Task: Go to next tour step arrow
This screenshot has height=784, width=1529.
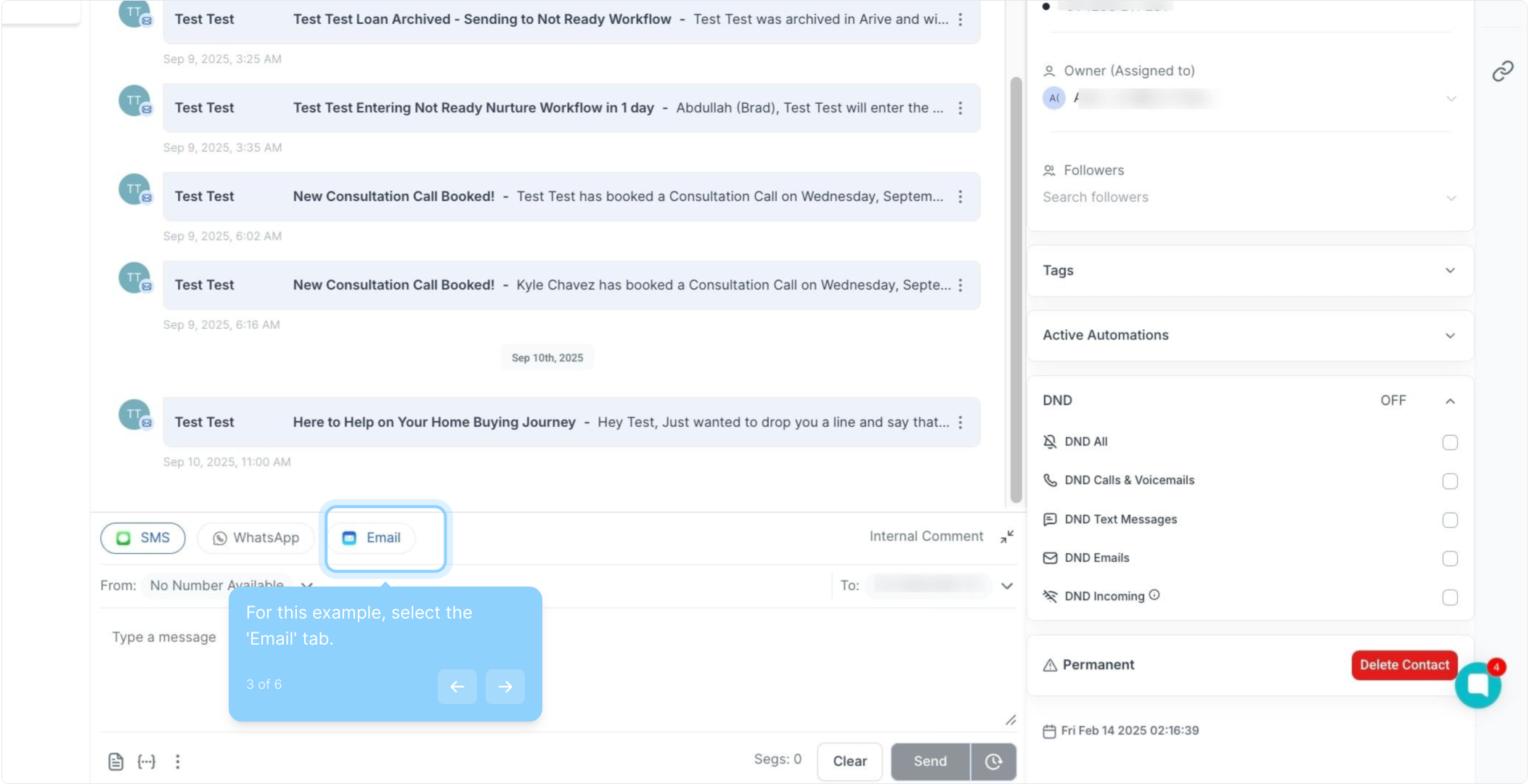Action: click(x=505, y=686)
